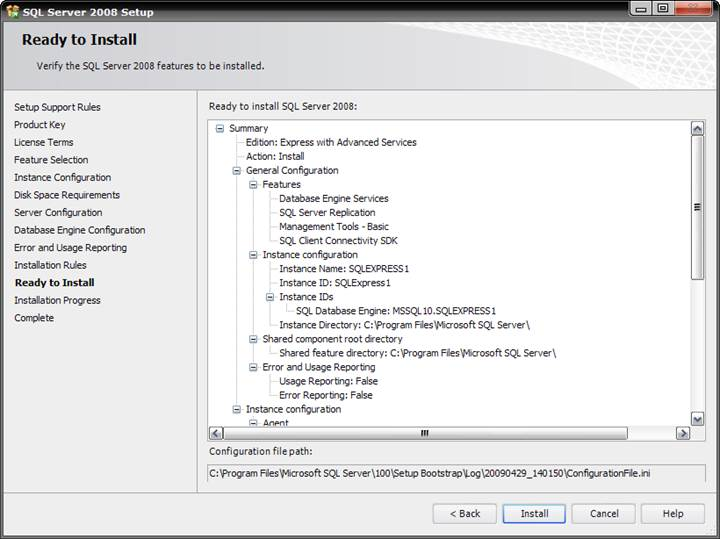Viewport: 720px width, 539px height.
Task: Collapse the Instance IDs node
Action: tap(270, 297)
